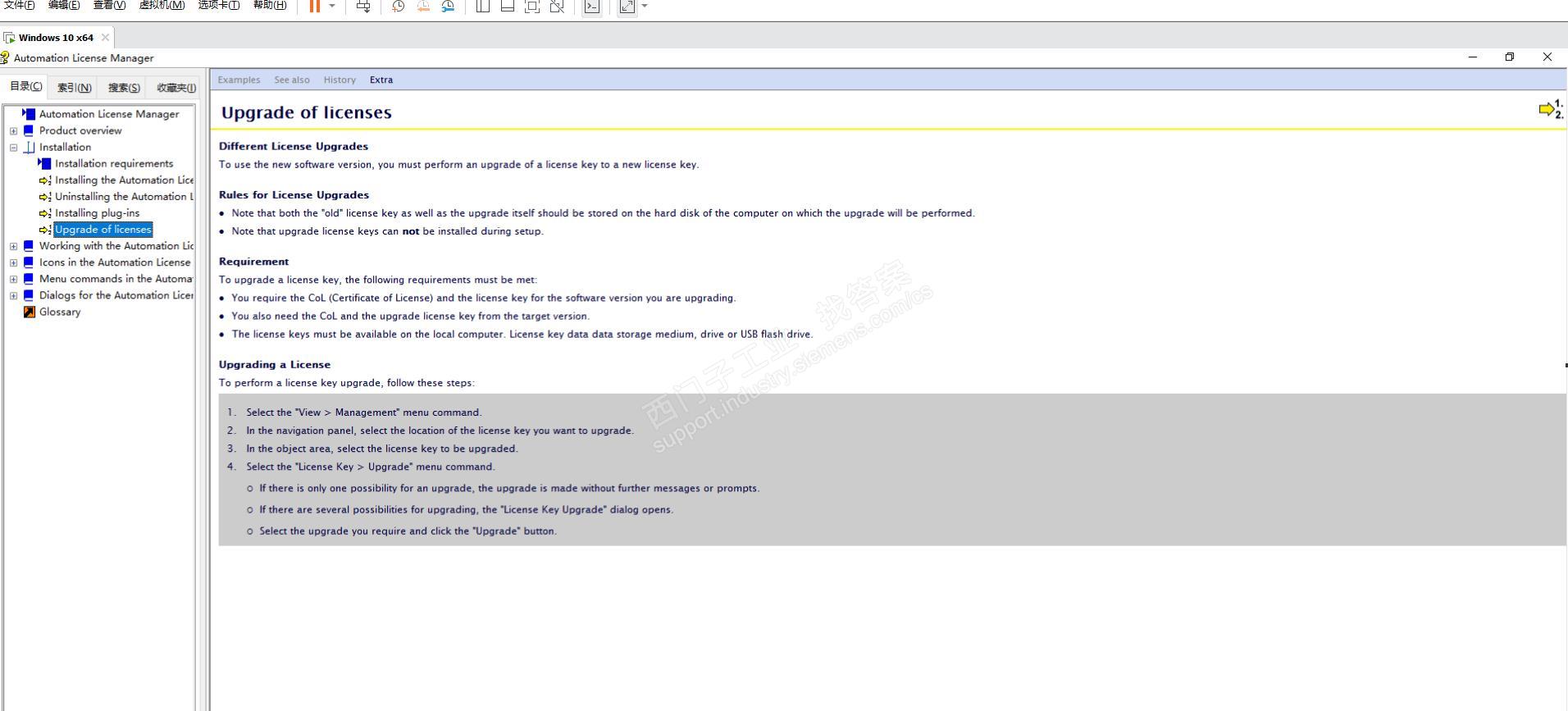The image size is (1568, 711).
Task: Click the book icon beside Menu commands
Action: (x=29, y=278)
